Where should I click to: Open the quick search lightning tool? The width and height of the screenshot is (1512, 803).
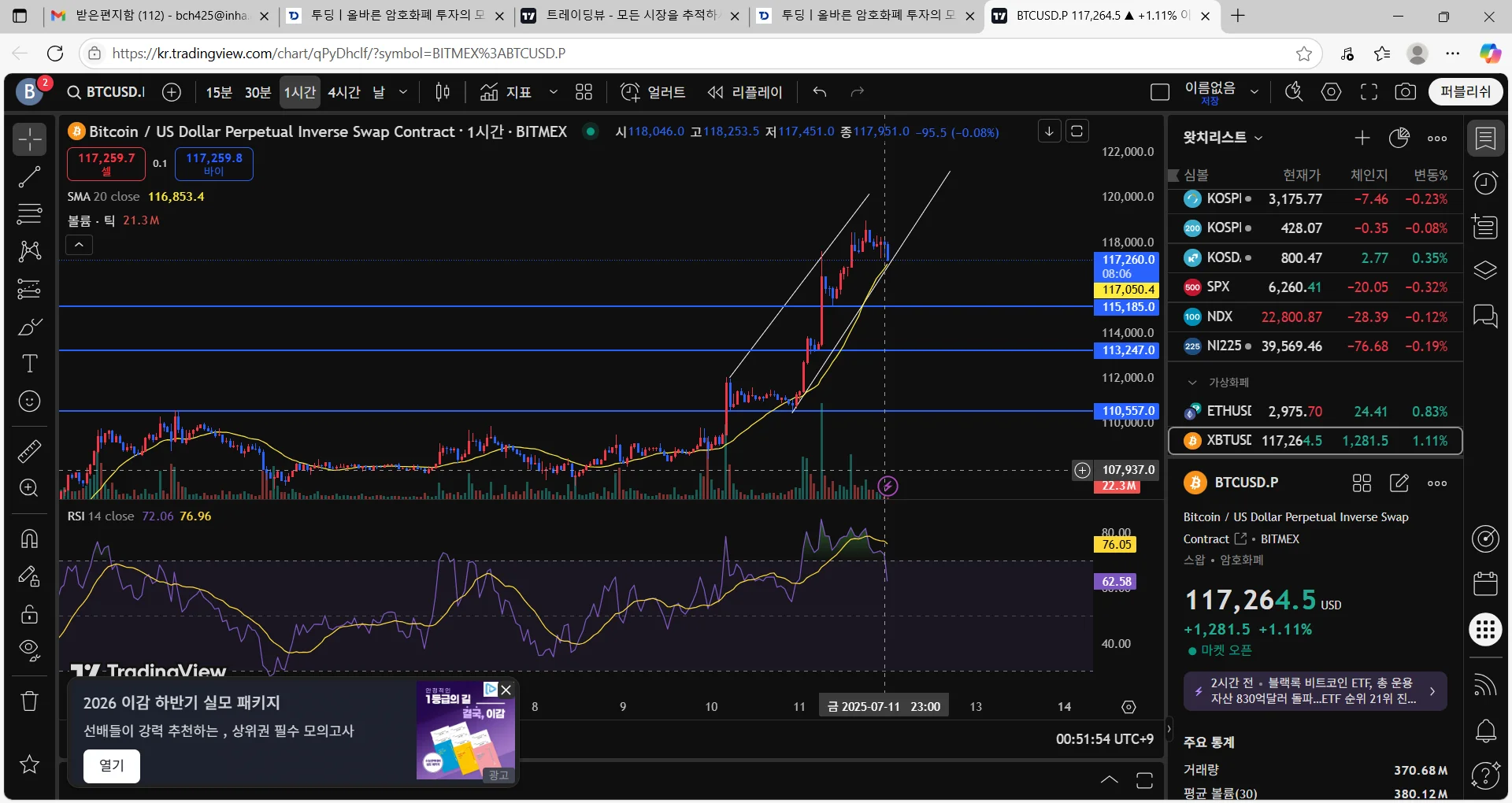[x=1293, y=92]
